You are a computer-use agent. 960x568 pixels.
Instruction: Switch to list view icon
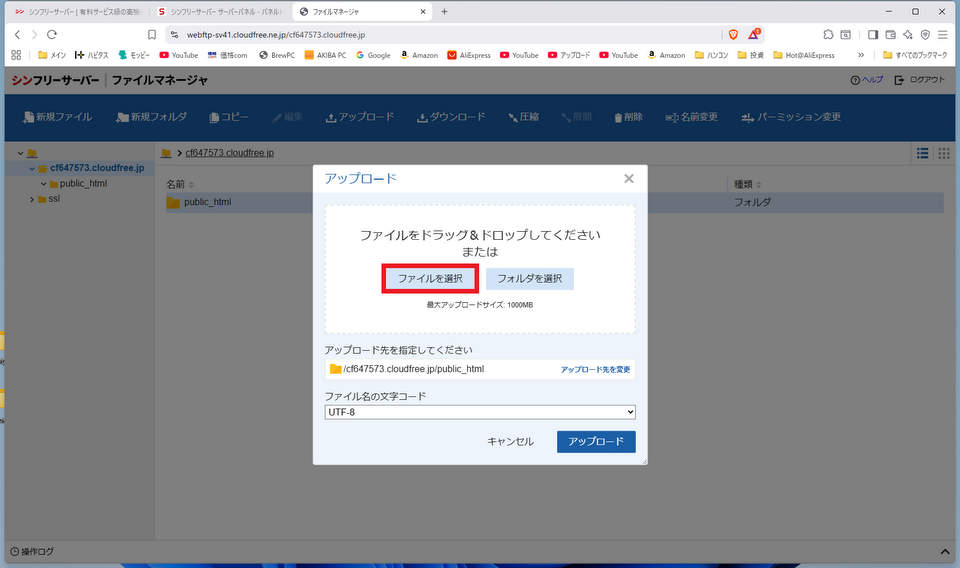point(921,153)
